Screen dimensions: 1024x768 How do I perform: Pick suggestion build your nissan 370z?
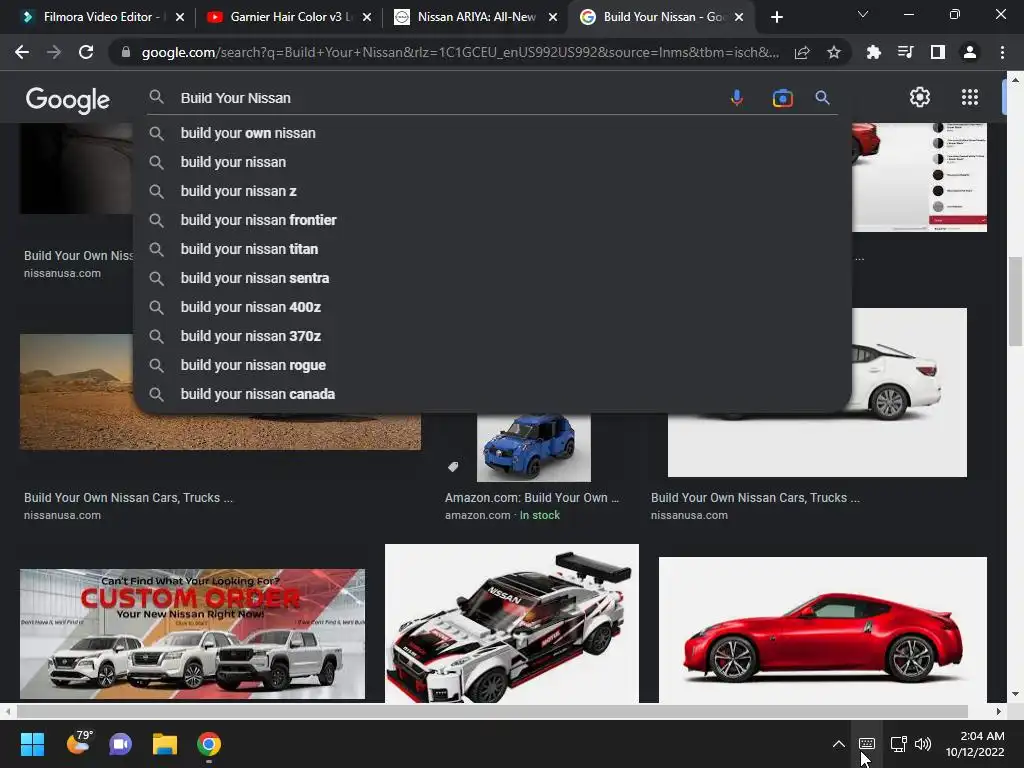coord(492,336)
